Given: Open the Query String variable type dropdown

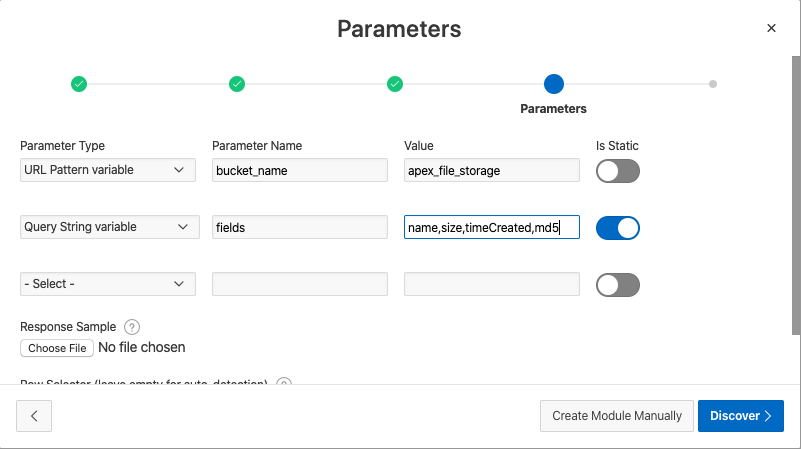Looking at the screenshot, I should [x=108, y=227].
